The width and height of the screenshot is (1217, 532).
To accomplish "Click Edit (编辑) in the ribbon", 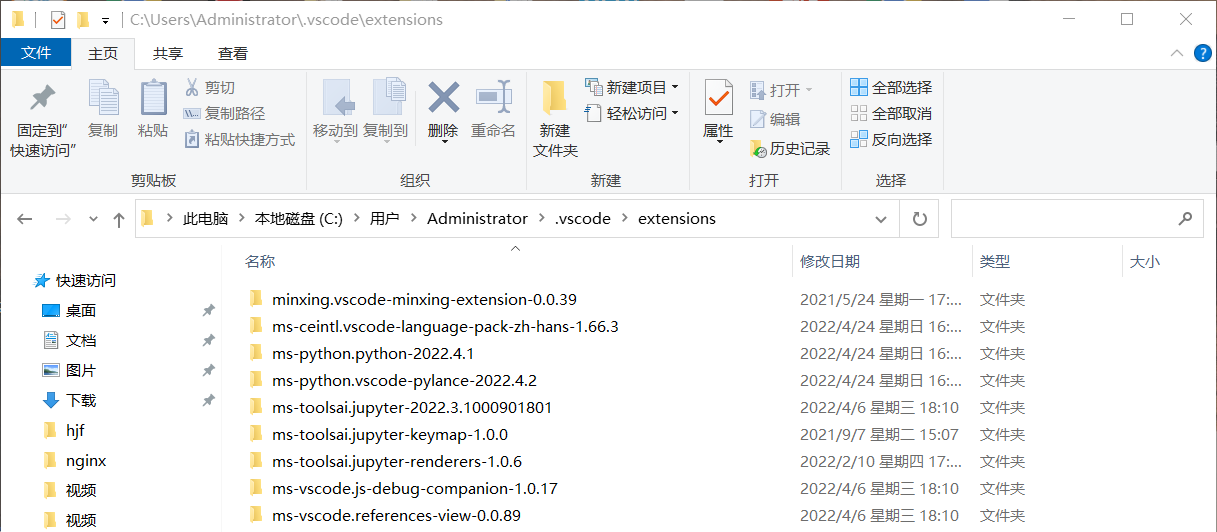I will coord(775,119).
